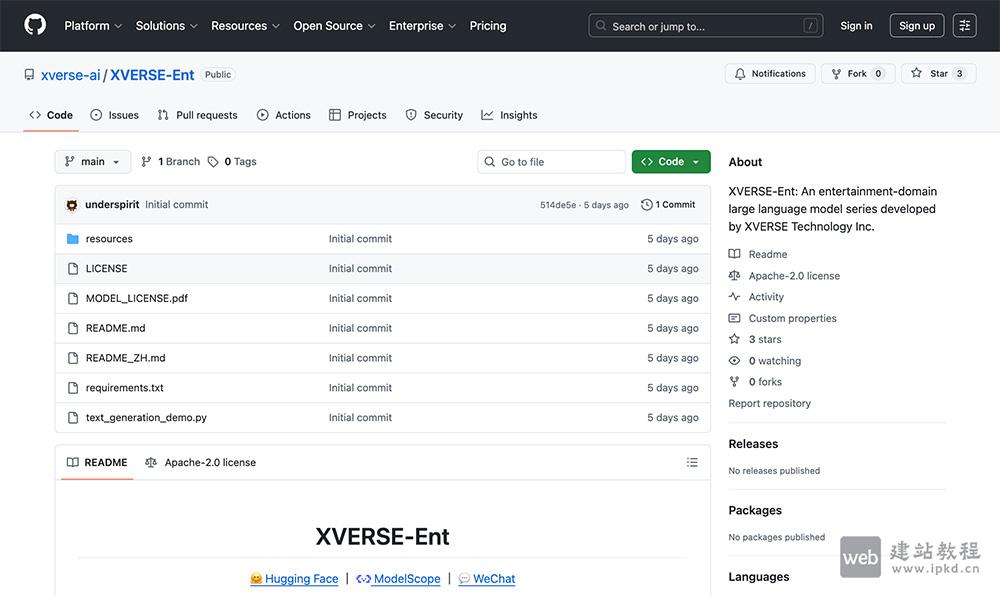Click the resources folder icon

click(71, 238)
